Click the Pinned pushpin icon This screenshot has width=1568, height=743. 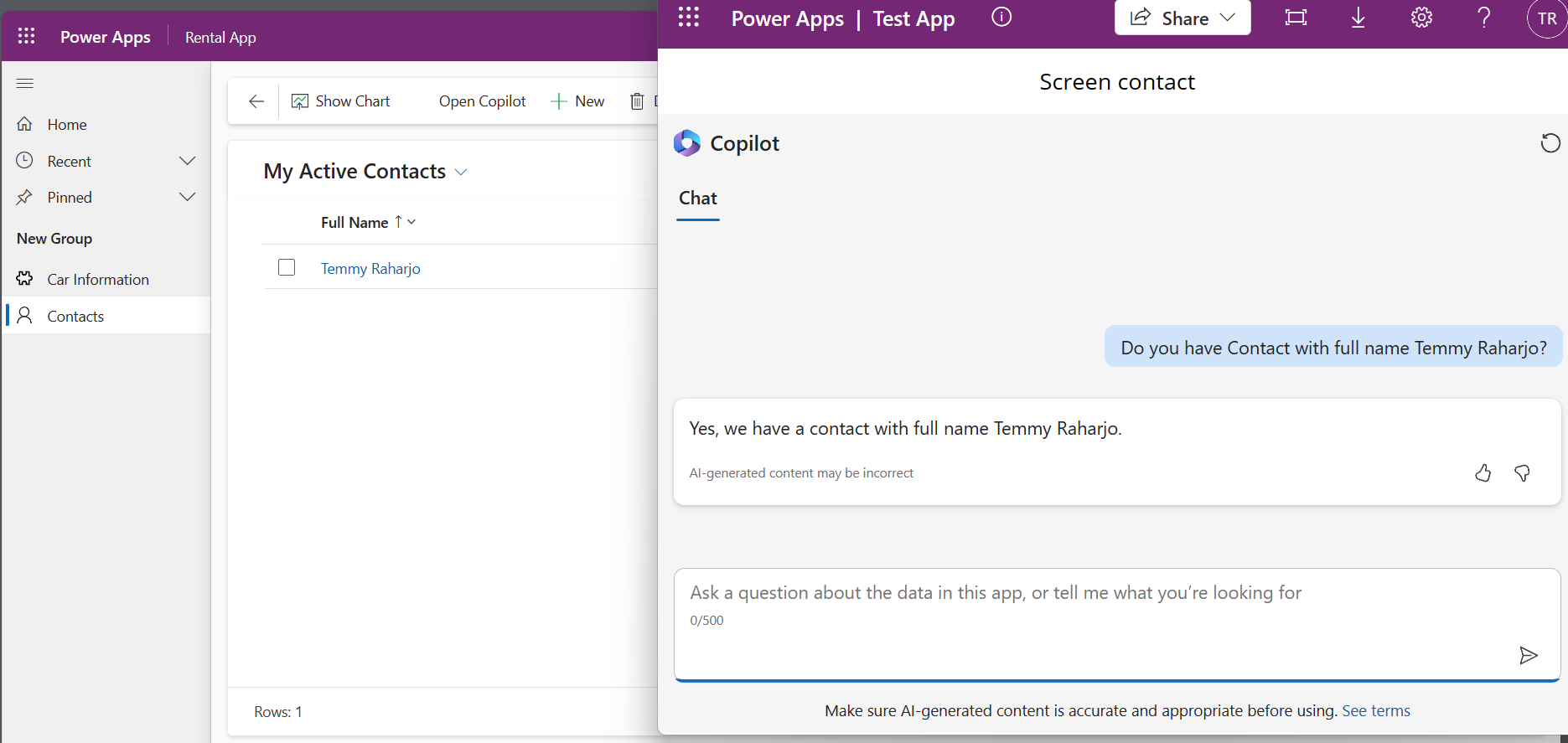25,197
